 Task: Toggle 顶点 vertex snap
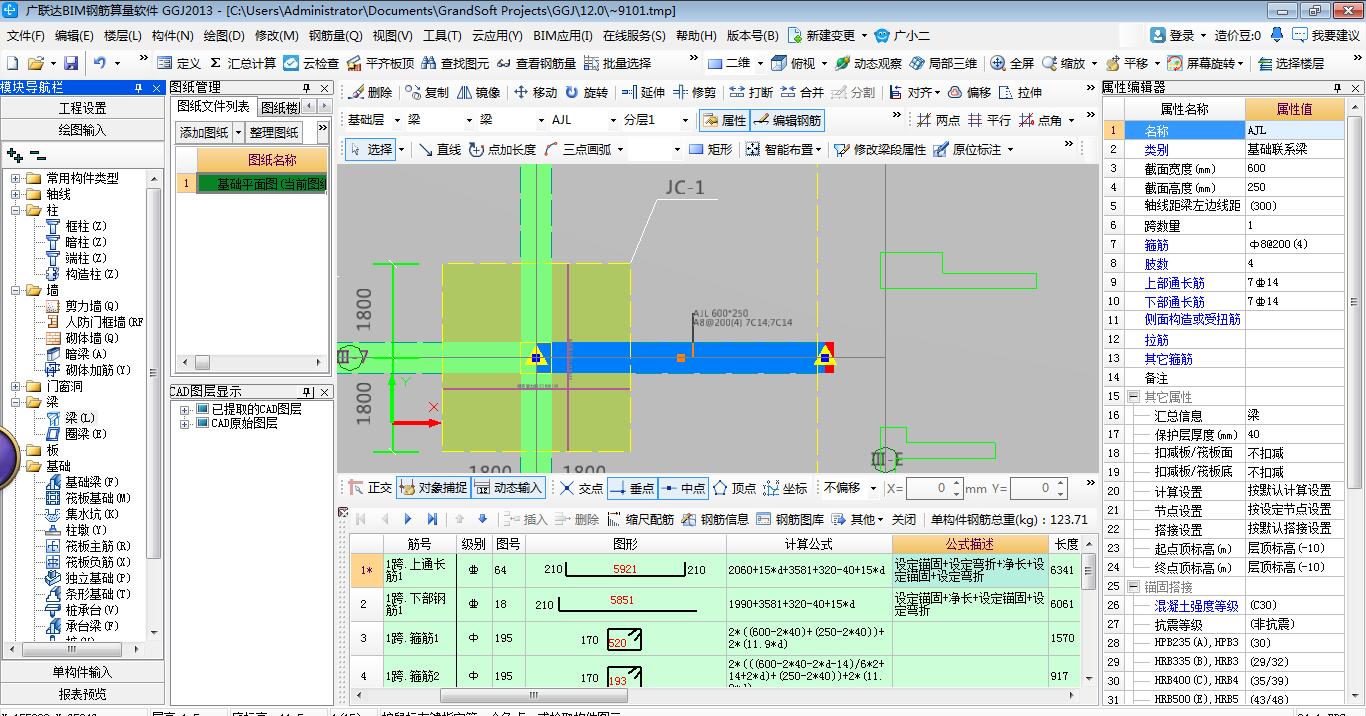(735, 488)
